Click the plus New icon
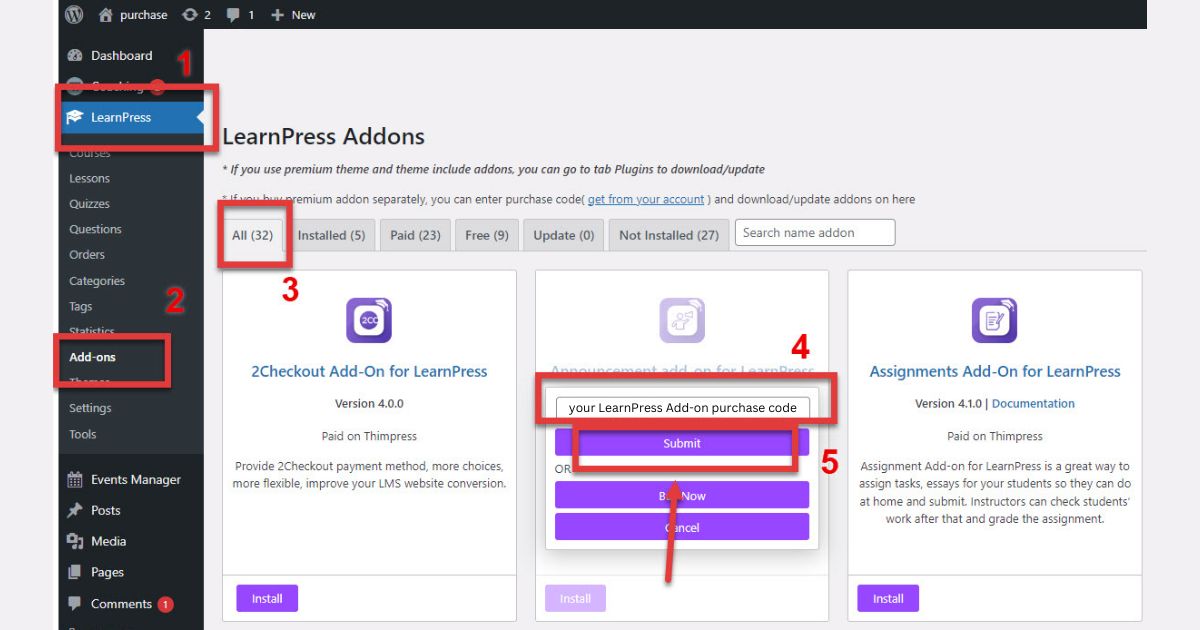Viewport: 1200px width, 630px height. point(278,15)
